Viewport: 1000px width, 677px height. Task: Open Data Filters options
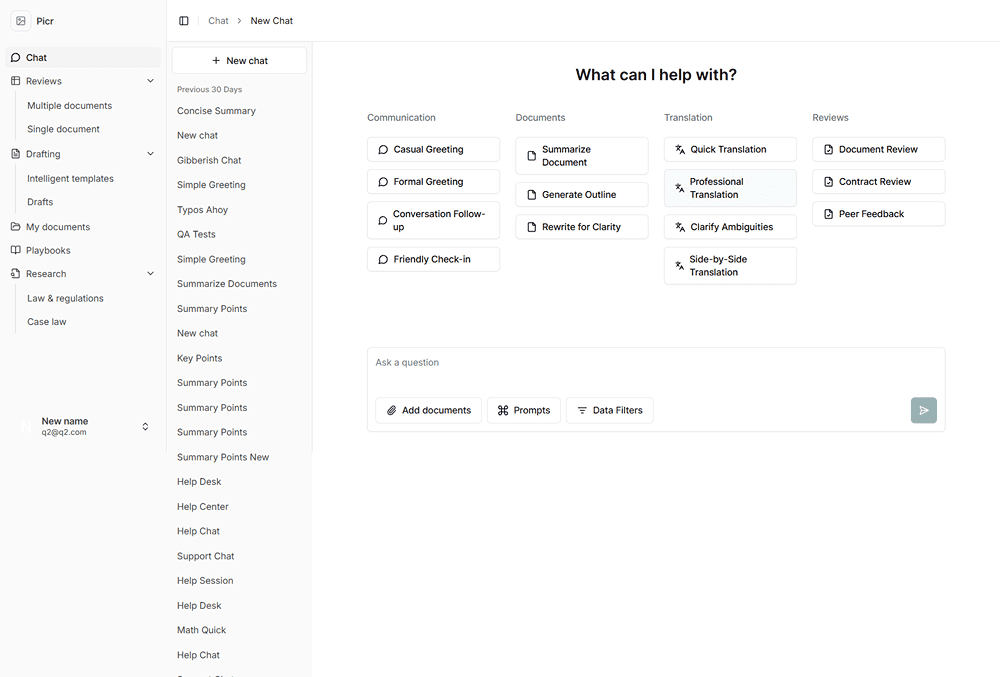(610, 410)
